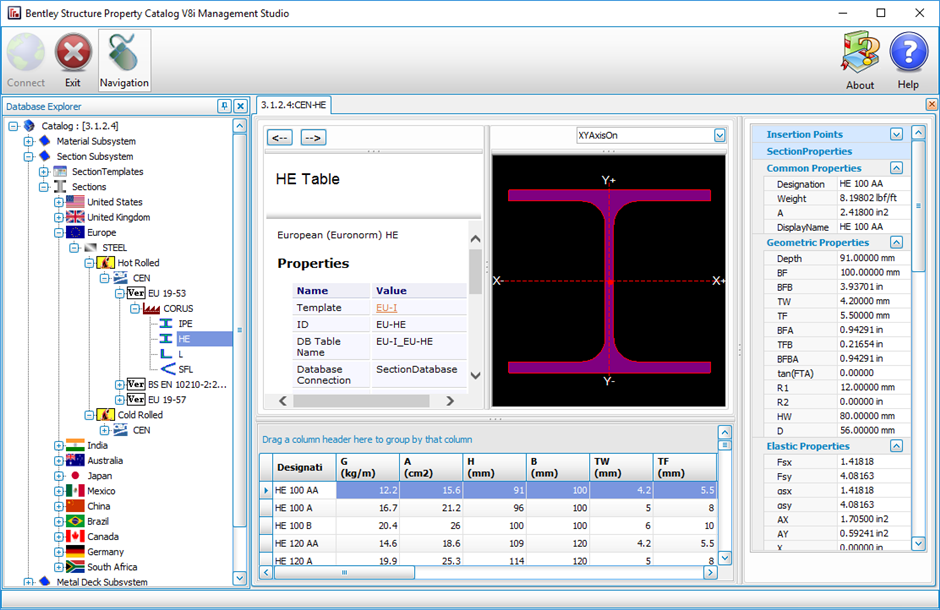Screen dimensions: 940x610
Task: Select the BS EN 10210-2:2... version item
Action: click(187, 385)
